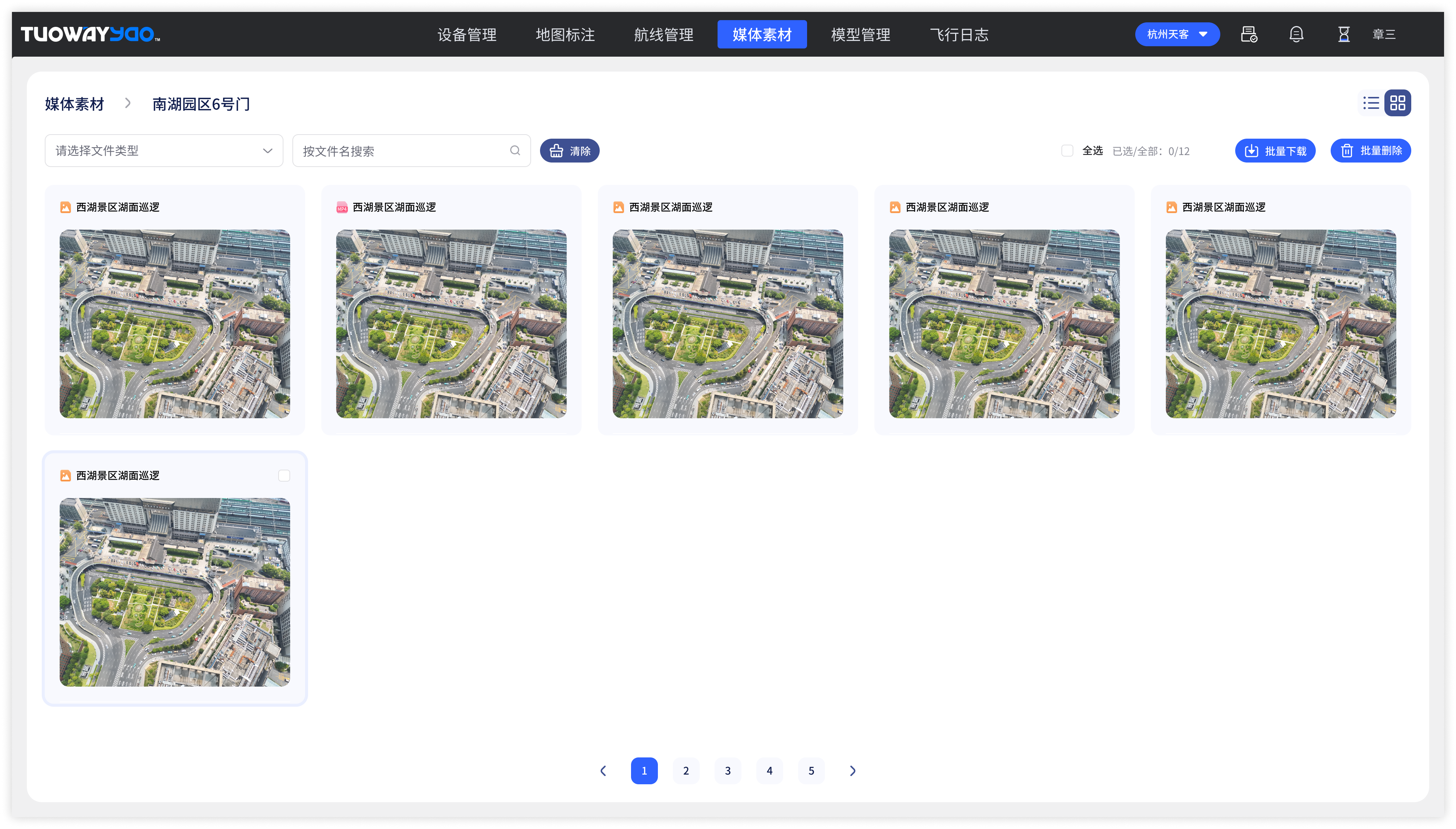1456x829 pixels.
Task: Click the hourglass task icon
Action: pos(1343,34)
